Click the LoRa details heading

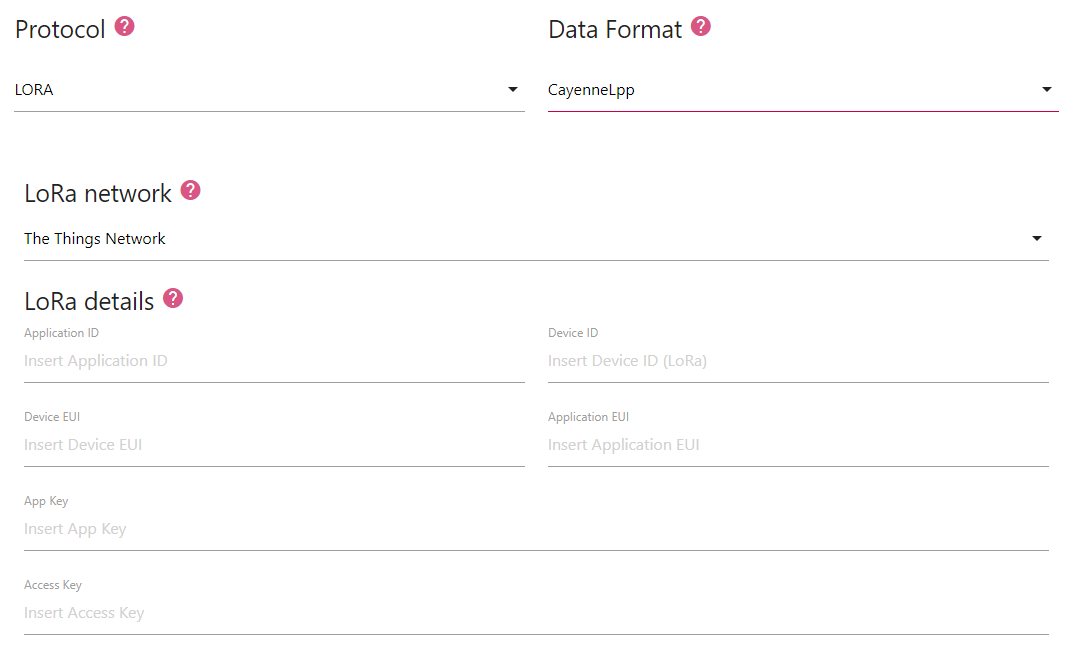(89, 301)
